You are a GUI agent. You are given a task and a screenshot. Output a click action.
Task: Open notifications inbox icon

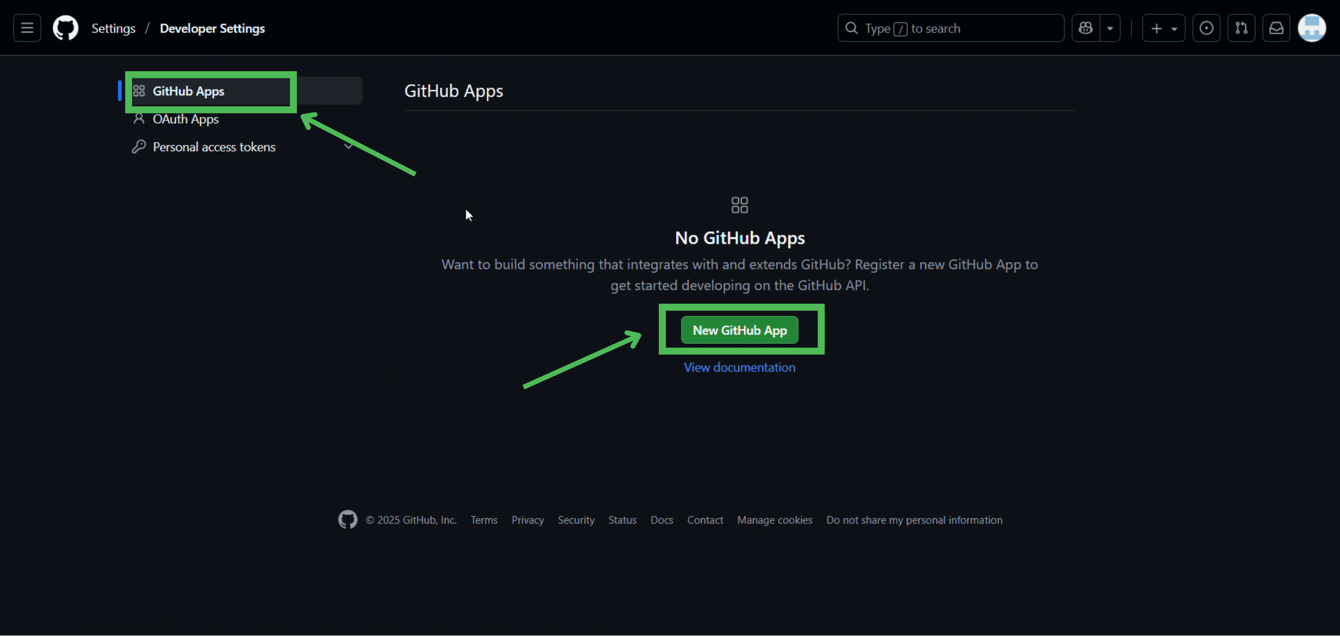pyautogui.click(x=1276, y=28)
